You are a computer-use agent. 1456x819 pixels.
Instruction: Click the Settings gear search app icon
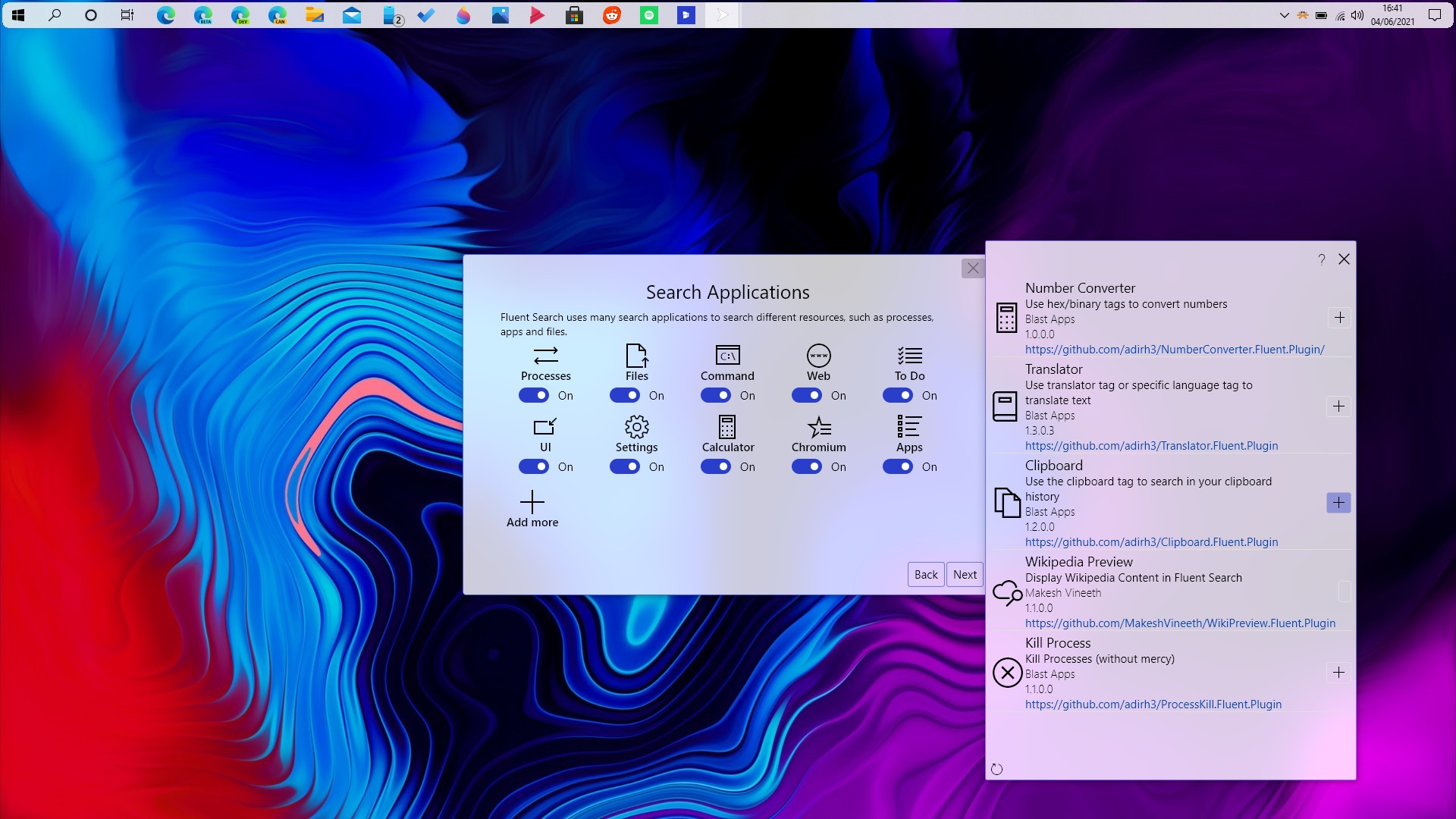click(x=636, y=426)
